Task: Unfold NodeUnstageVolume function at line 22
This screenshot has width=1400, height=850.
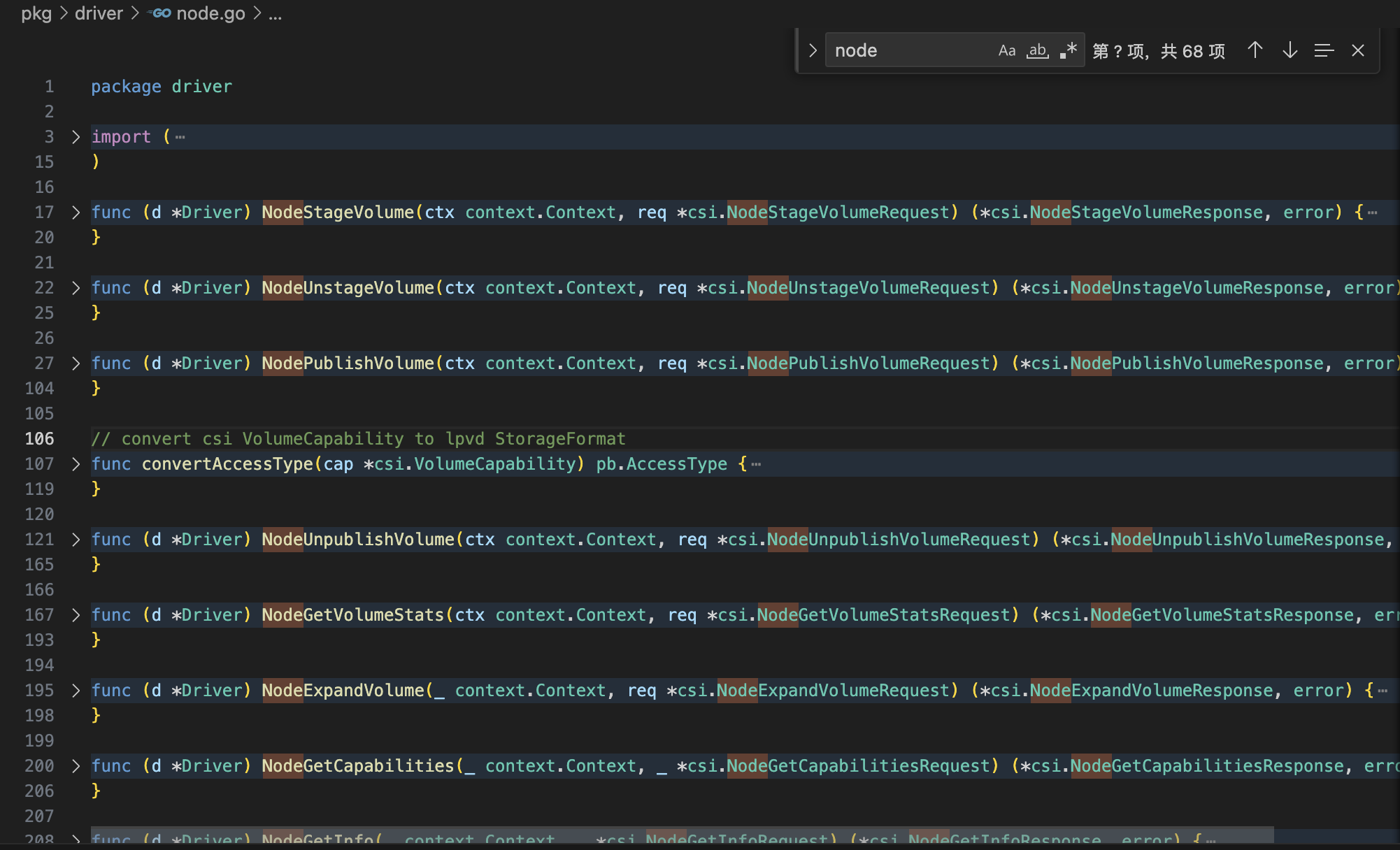Action: pyautogui.click(x=76, y=288)
